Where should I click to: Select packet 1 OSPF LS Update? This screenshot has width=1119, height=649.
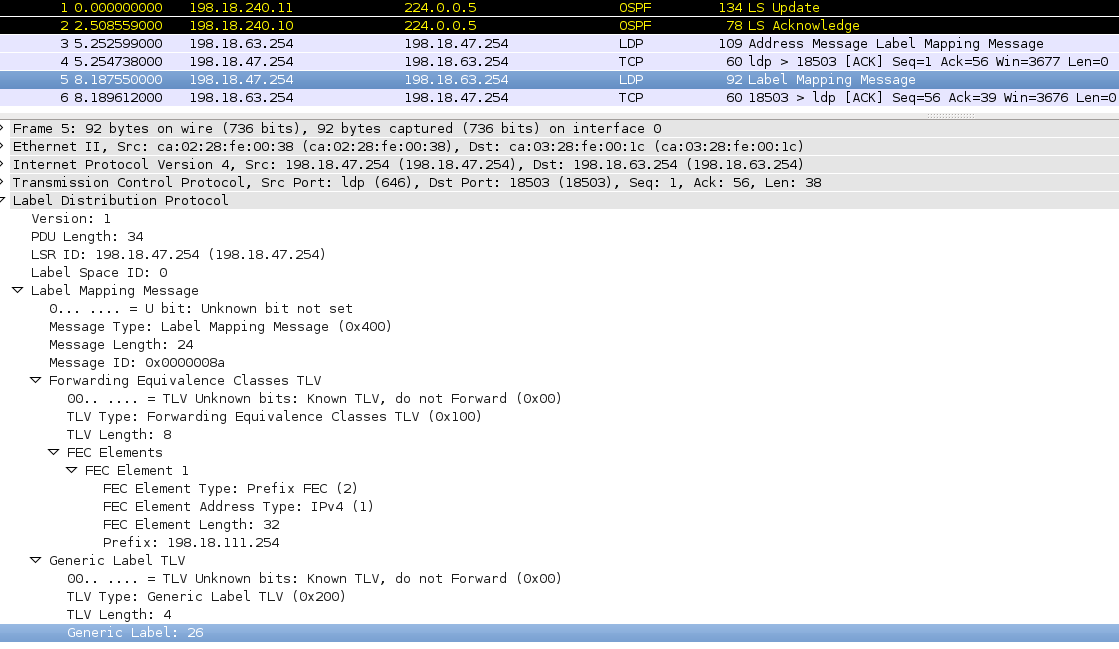(500, 8)
